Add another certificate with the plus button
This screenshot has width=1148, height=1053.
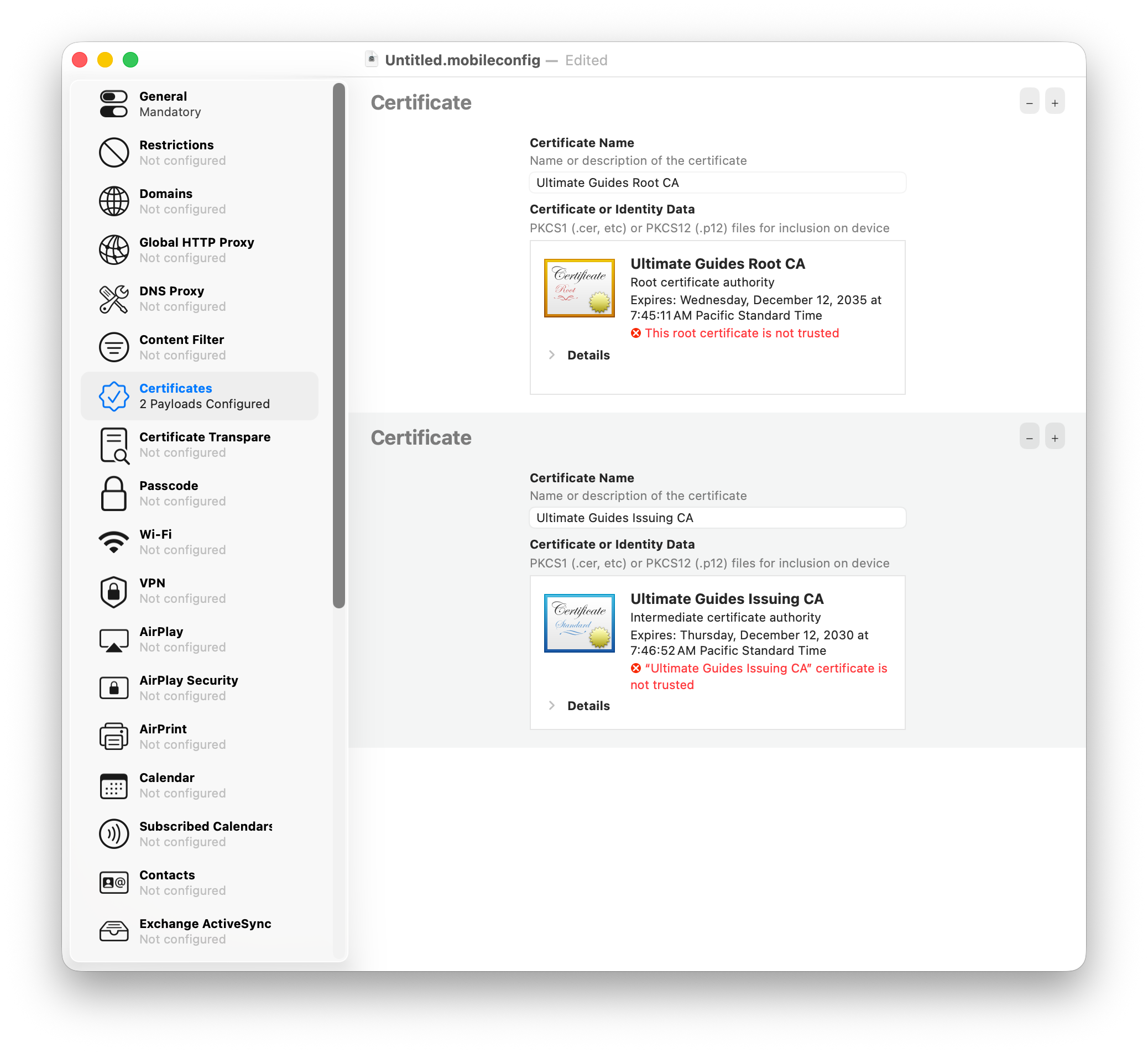[1055, 101]
